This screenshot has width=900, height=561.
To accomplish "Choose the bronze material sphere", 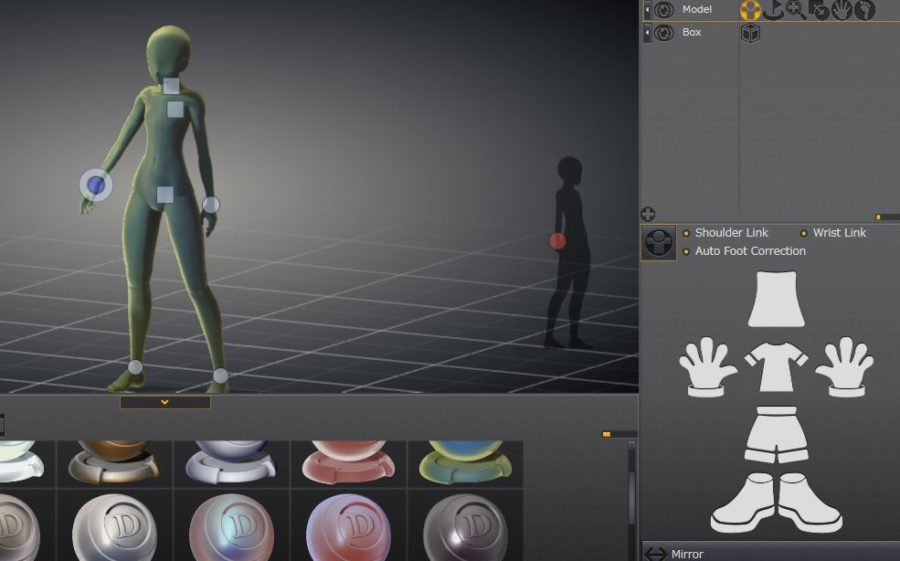I will [x=114, y=462].
